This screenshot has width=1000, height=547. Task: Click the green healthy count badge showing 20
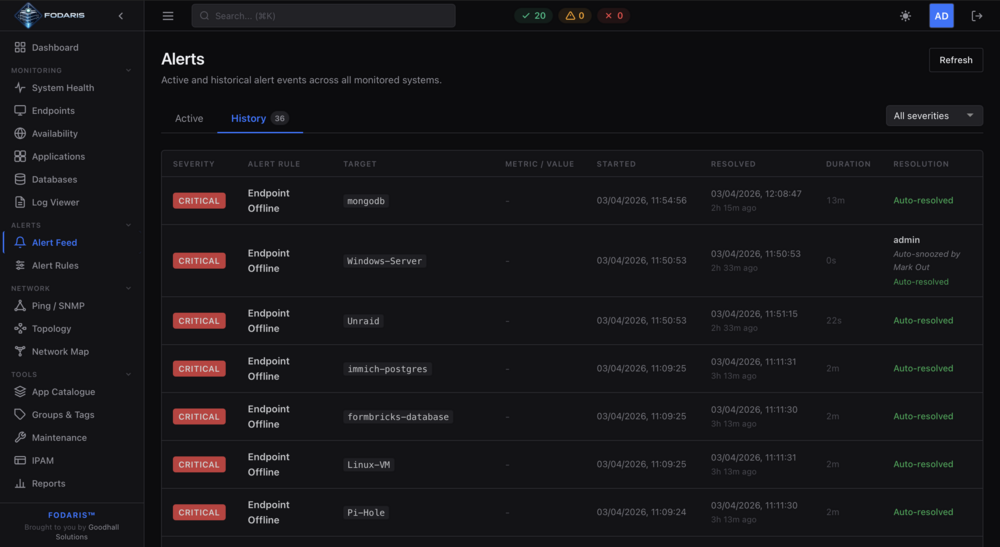(533, 16)
